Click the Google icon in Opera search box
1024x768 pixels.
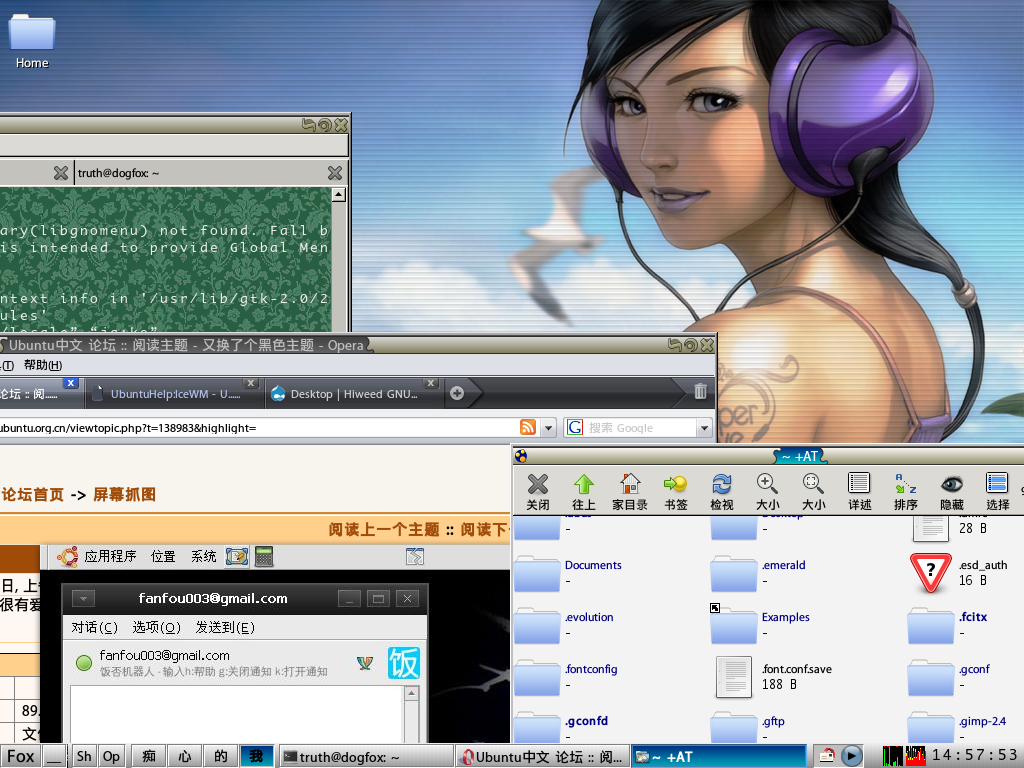(x=575, y=427)
